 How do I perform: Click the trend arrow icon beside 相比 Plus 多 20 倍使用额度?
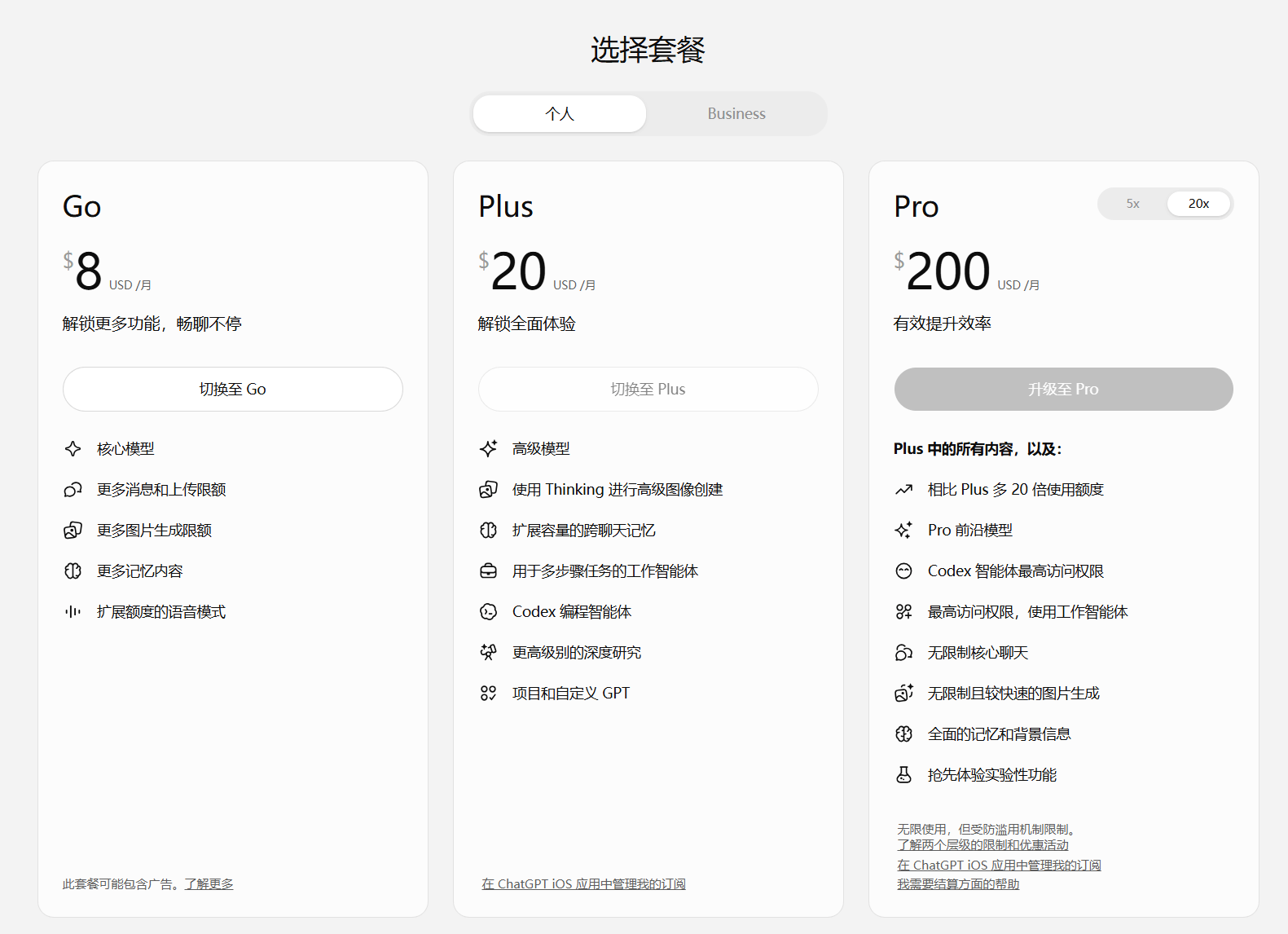point(903,490)
